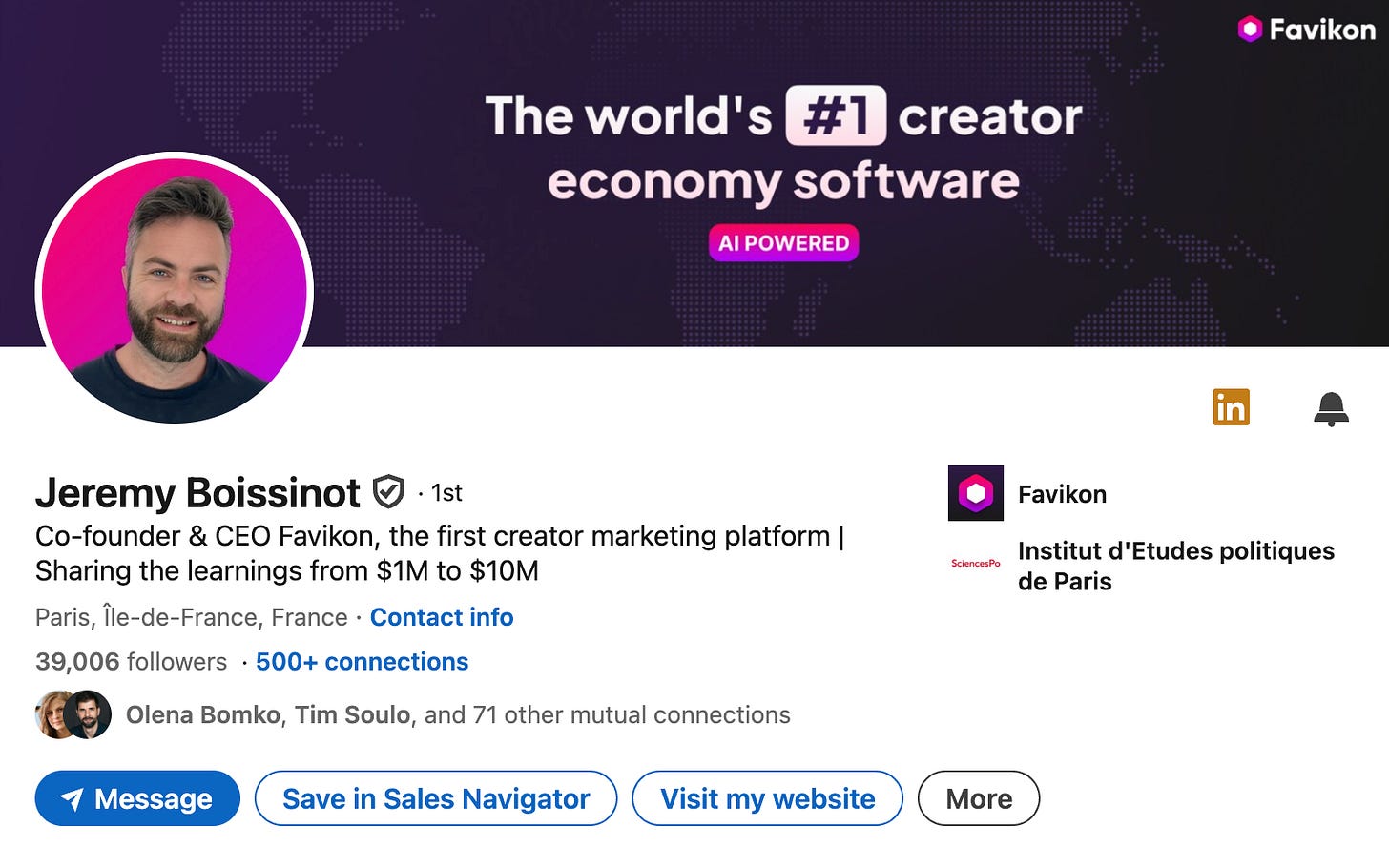Click the Favikon company logo icon
Image resolution: width=1389 pixels, height=868 pixels.
pyautogui.click(x=974, y=493)
